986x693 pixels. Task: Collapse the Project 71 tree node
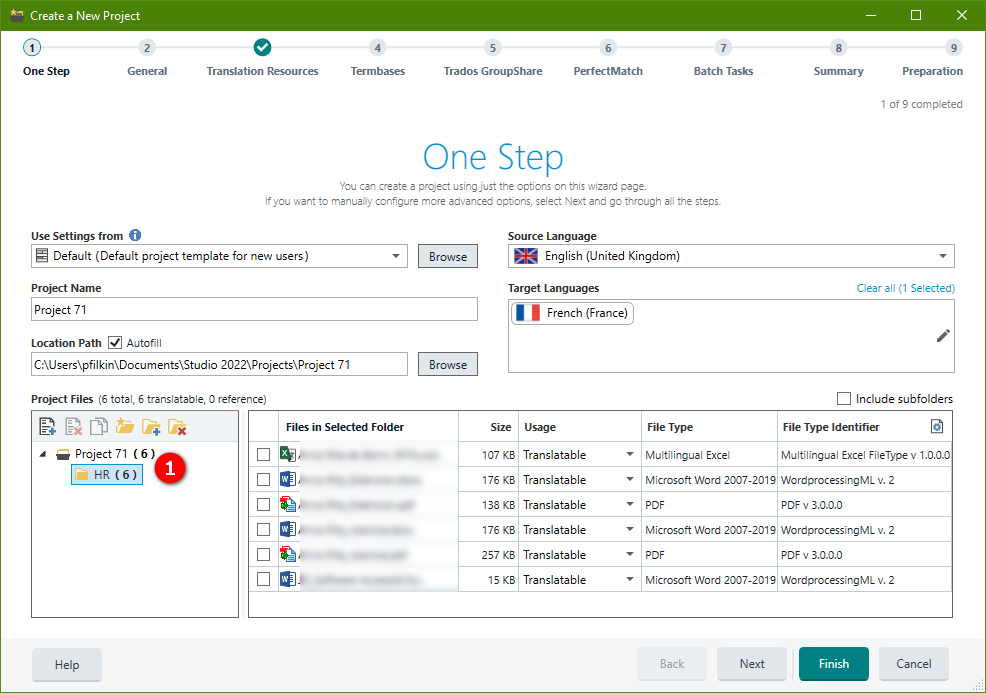click(43, 454)
